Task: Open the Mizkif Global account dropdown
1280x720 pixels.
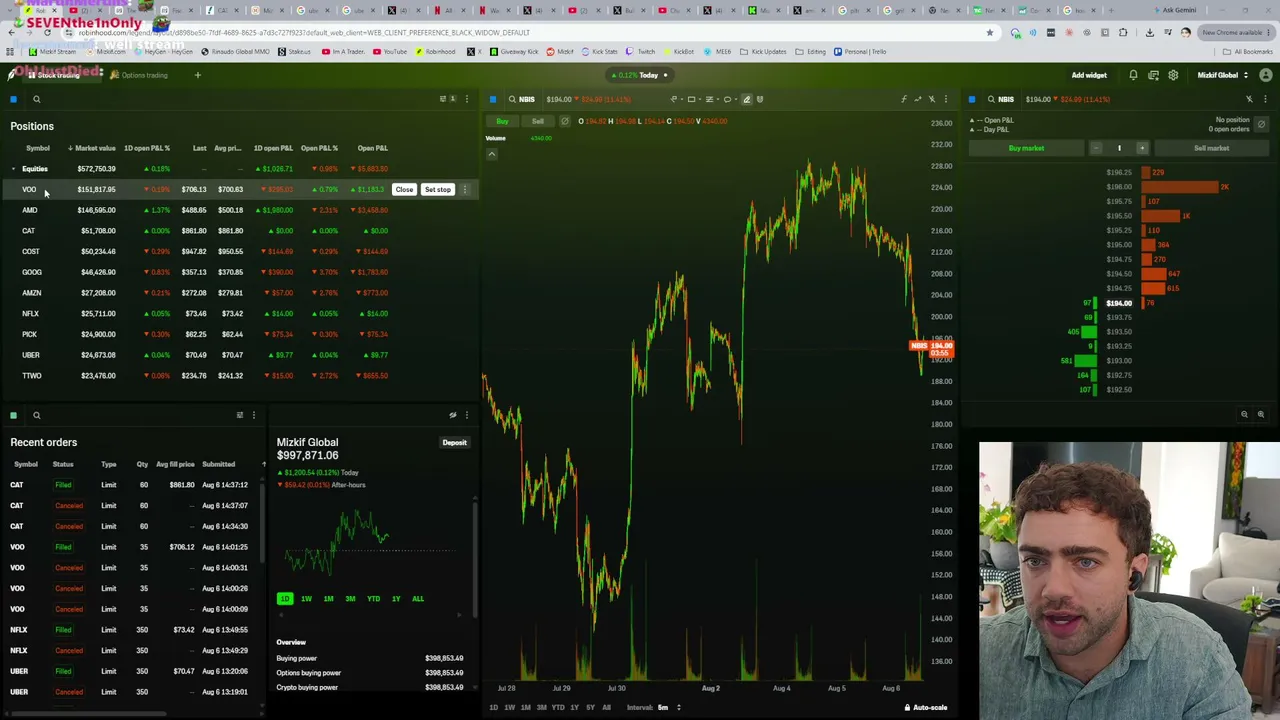Action: pos(1221,75)
